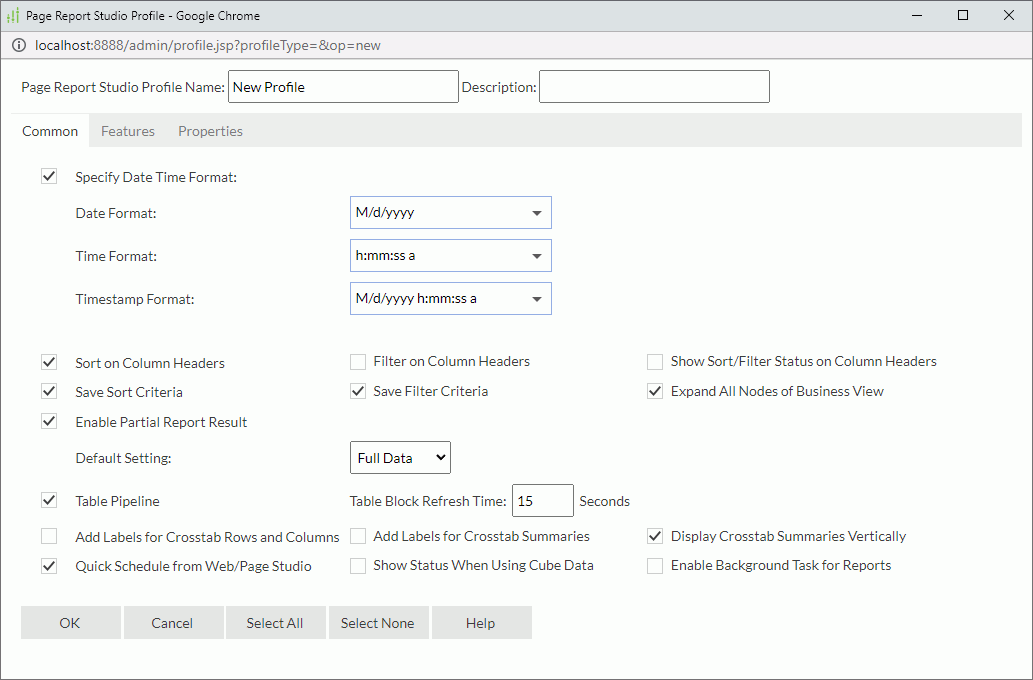This screenshot has height=680, width=1033.
Task: Enable Add Labels for Crosstab Summaries
Action: coord(358,537)
